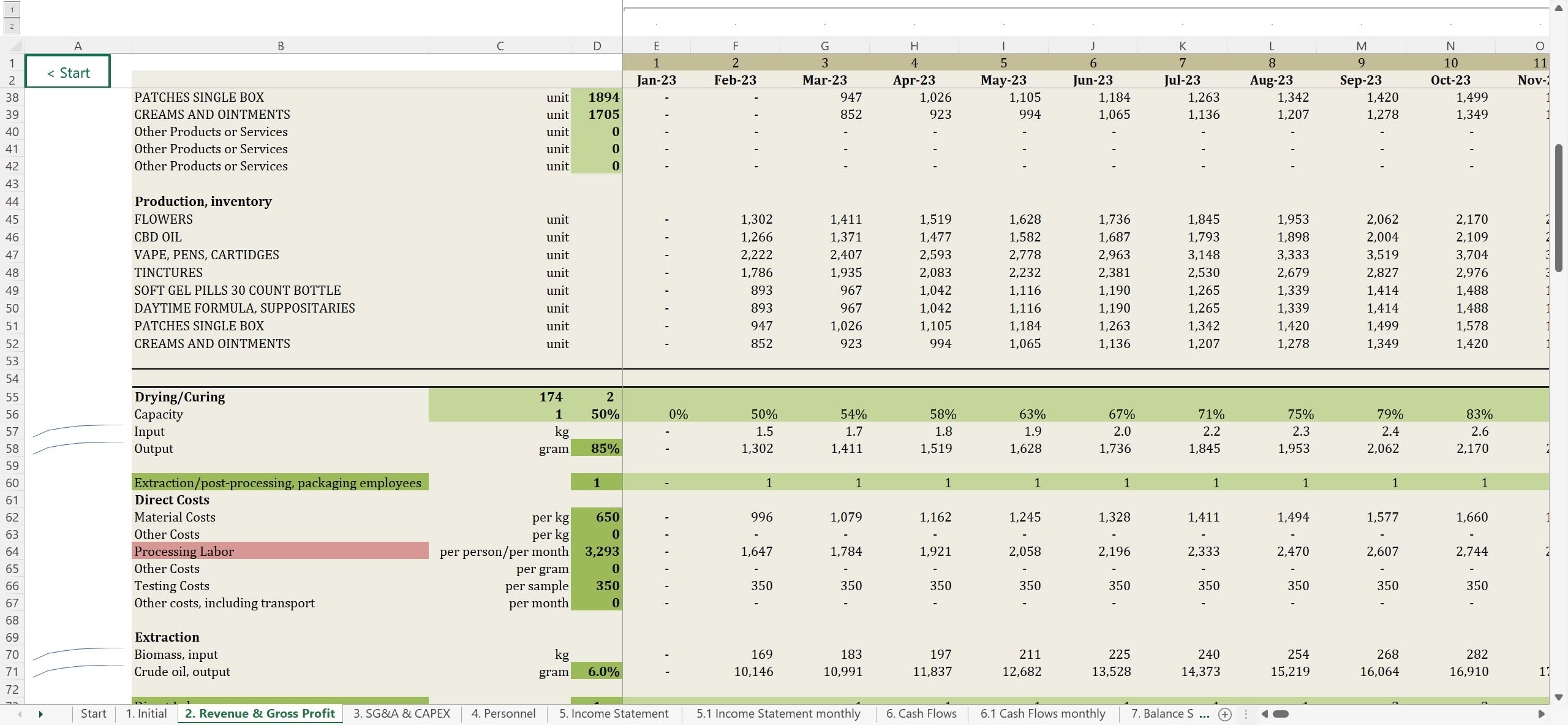Click the < Start link cell
Viewport: 1568px width, 725px height.
tap(68, 72)
